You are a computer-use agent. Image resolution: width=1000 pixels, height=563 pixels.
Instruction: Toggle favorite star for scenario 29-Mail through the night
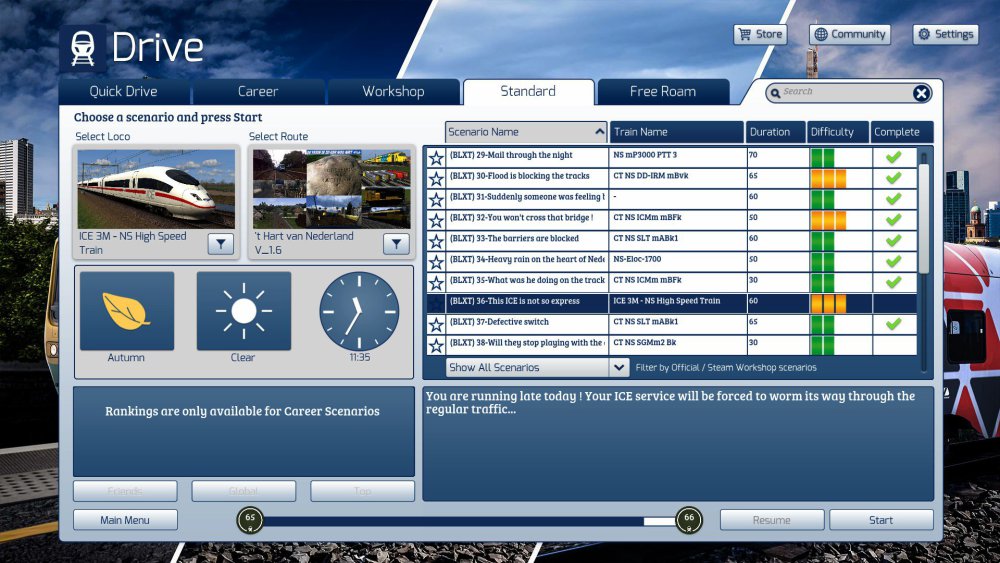tap(436, 158)
